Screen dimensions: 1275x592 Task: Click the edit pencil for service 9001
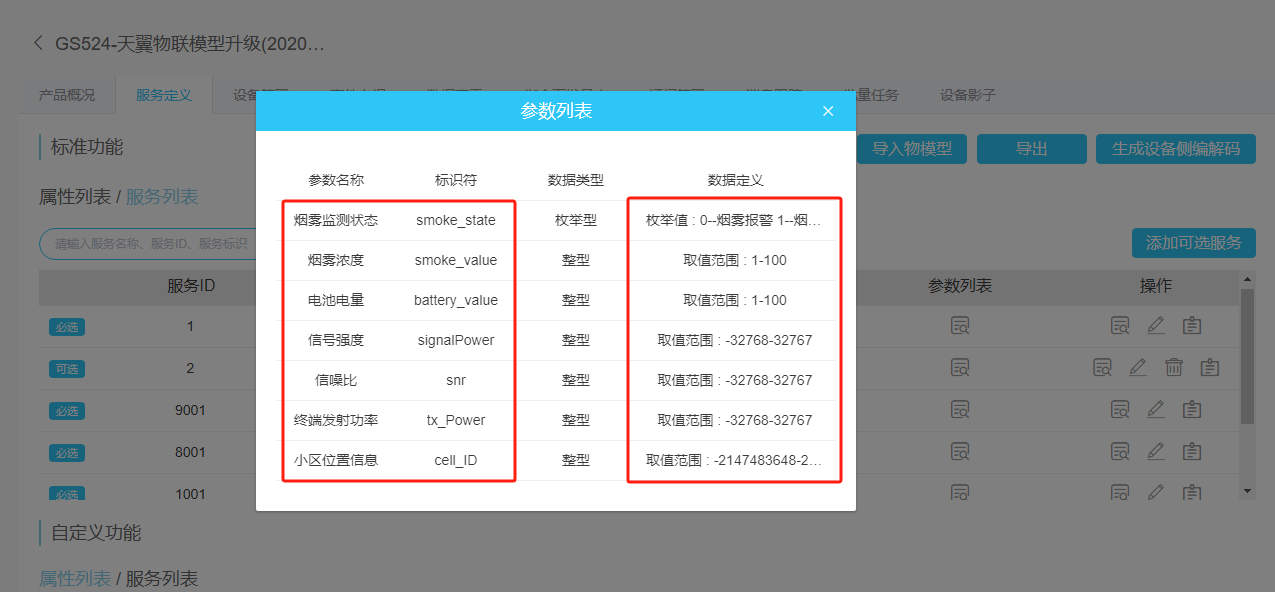(1155, 409)
